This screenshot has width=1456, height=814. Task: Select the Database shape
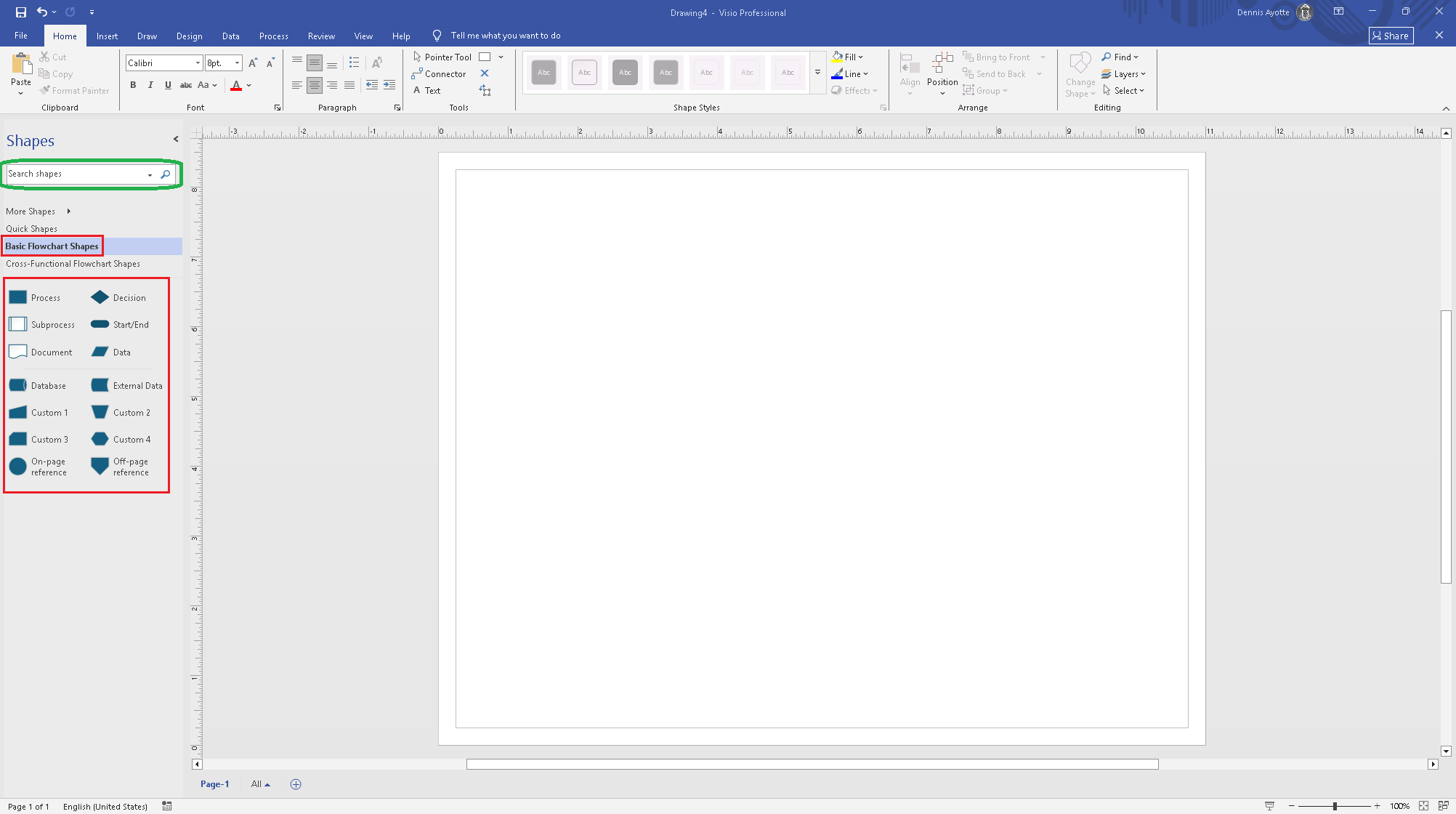pos(38,385)
